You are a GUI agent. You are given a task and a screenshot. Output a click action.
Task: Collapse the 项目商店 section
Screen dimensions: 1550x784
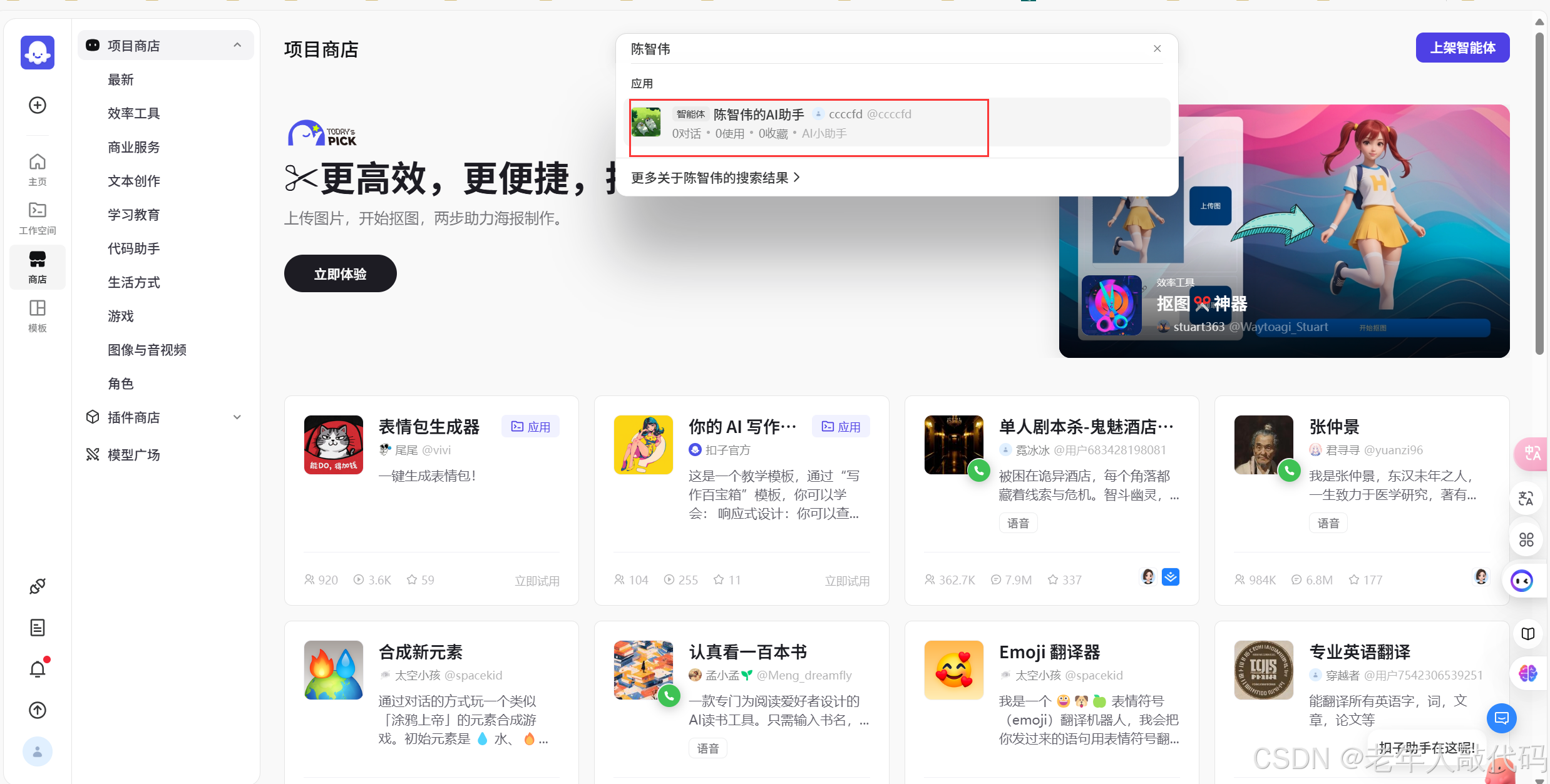tap(237, 45)
